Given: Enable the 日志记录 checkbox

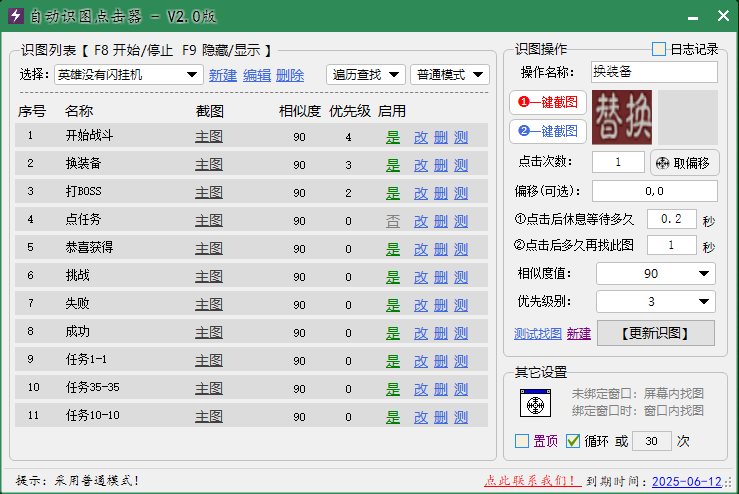Looking at the screenshot, I should (x=659, y=49).
